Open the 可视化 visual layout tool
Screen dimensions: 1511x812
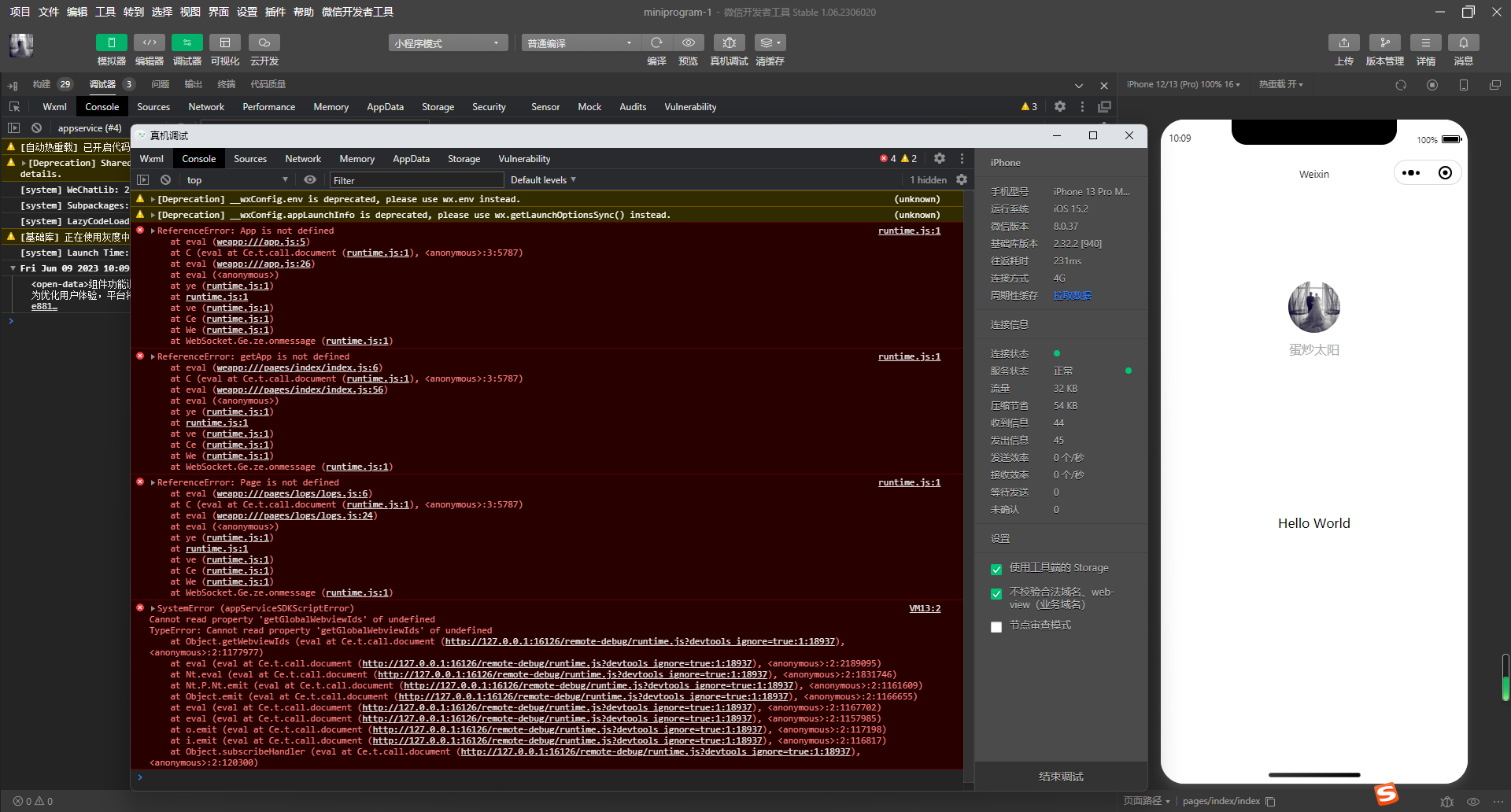click(225, 42)
